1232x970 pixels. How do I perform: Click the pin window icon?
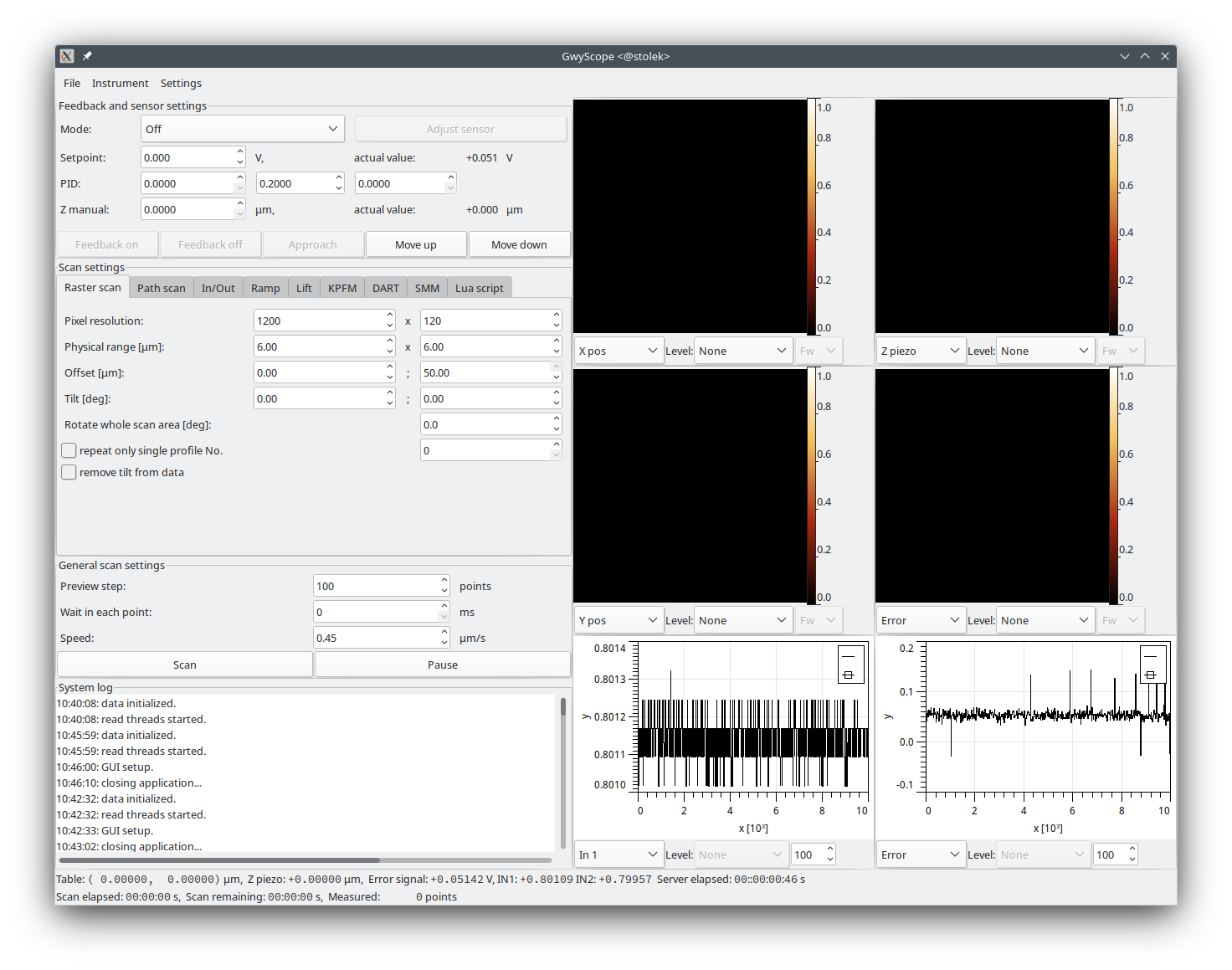(87, 56)
